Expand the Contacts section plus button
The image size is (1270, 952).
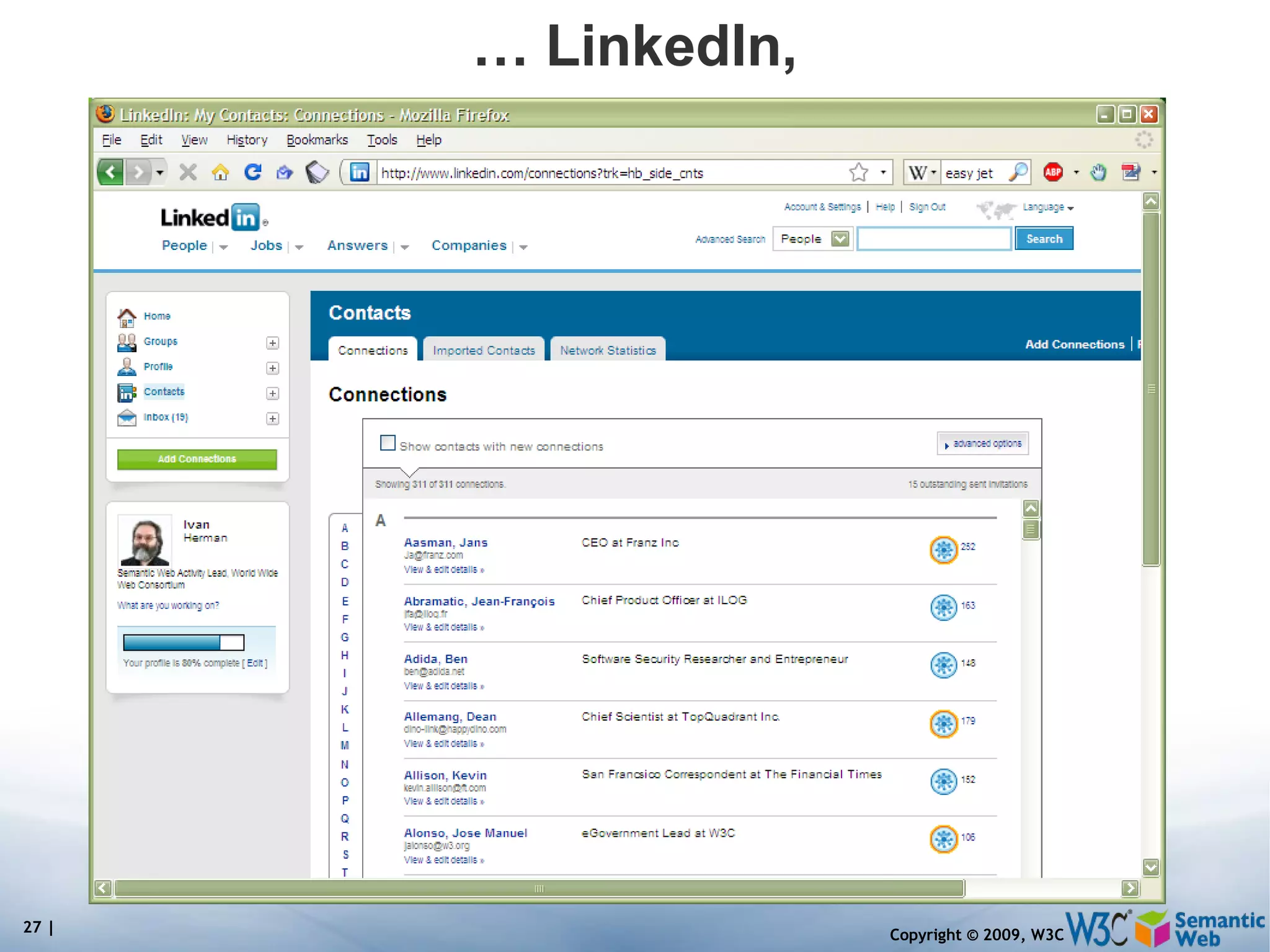point(272,393)
